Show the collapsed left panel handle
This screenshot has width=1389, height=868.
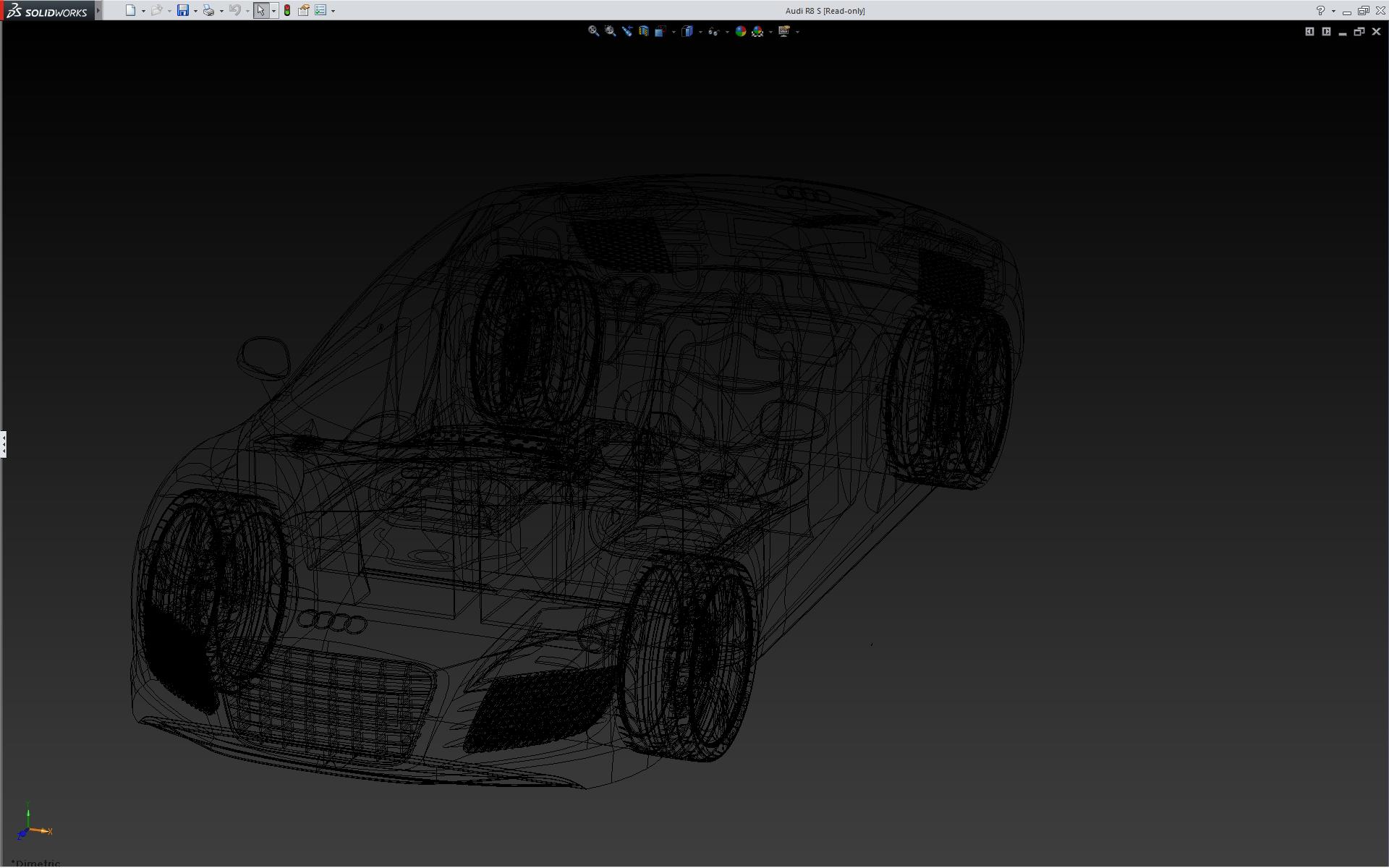(x=4, y=443)
